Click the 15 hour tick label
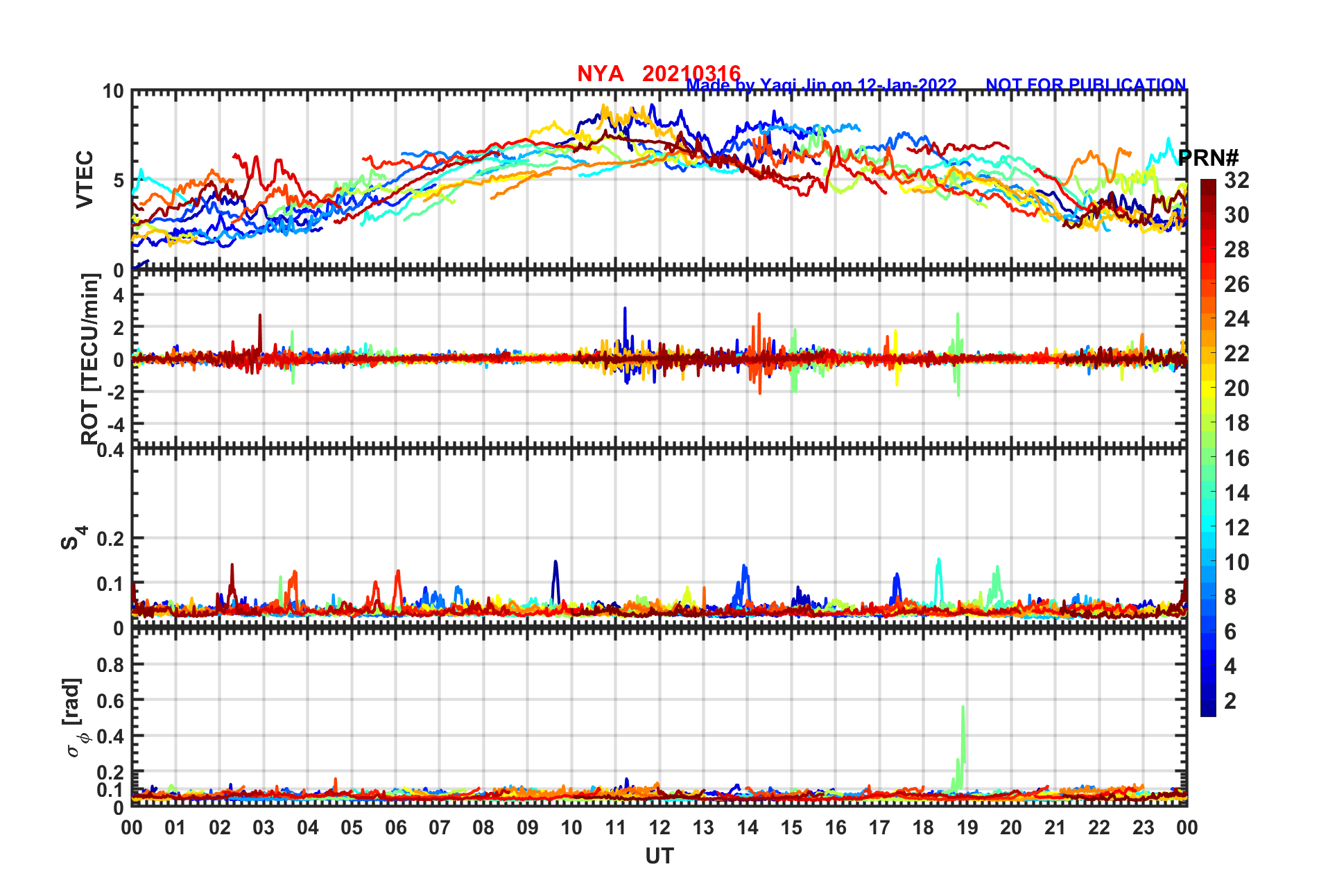 click(x=791, y=827)
